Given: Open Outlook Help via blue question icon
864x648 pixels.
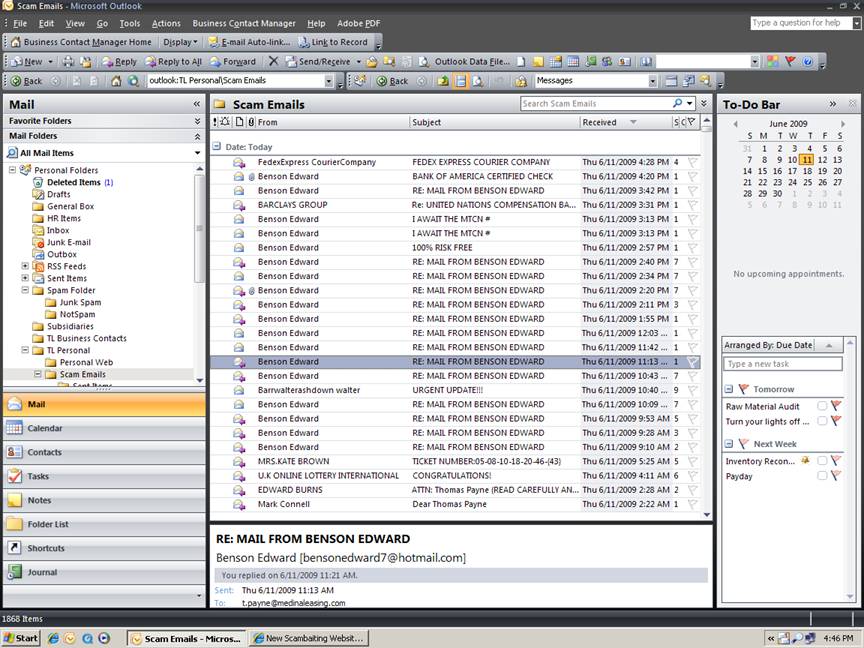Looking at the screenshot, I should [807, 62].
